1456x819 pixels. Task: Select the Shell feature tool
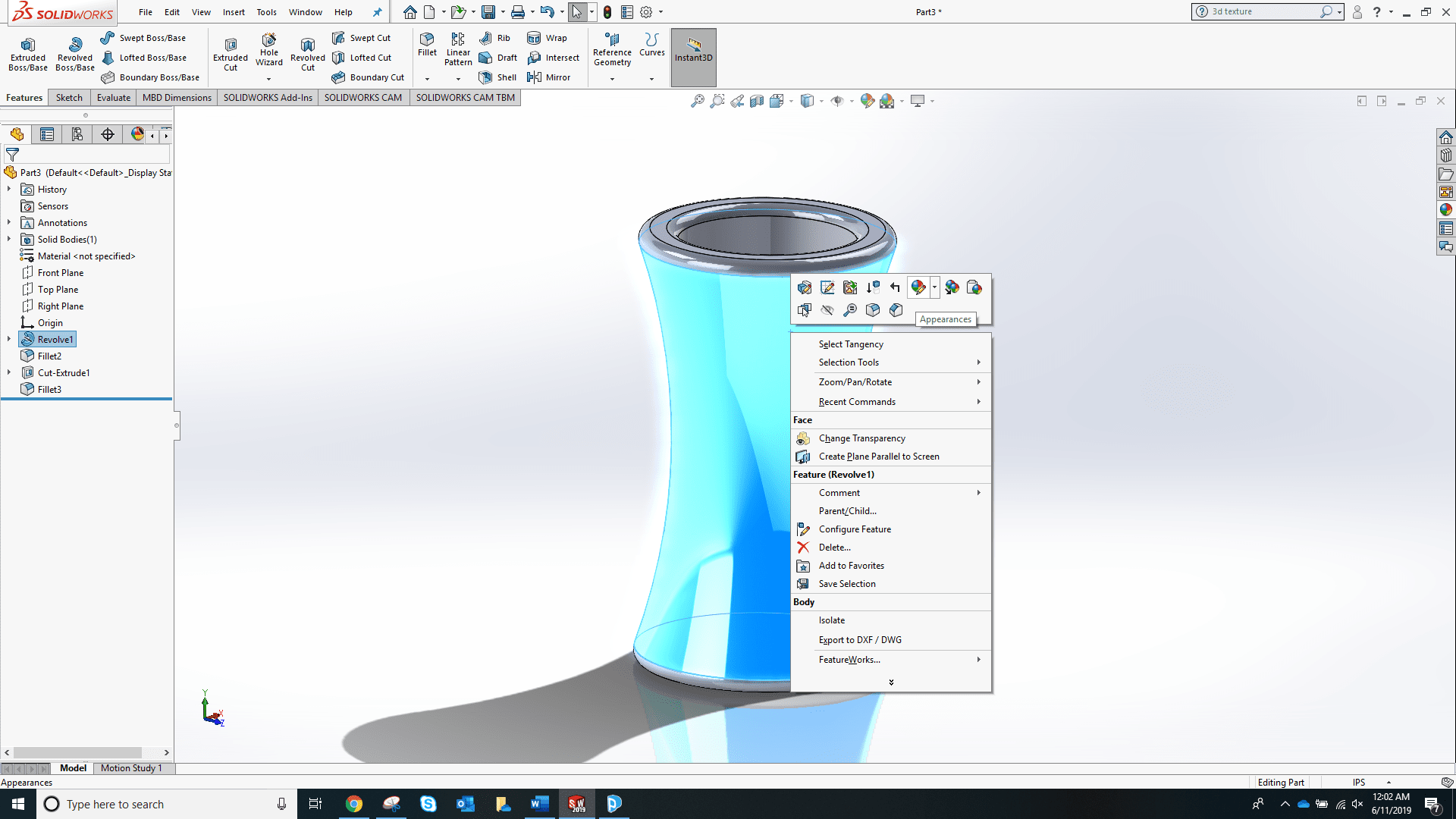(498, 77)
